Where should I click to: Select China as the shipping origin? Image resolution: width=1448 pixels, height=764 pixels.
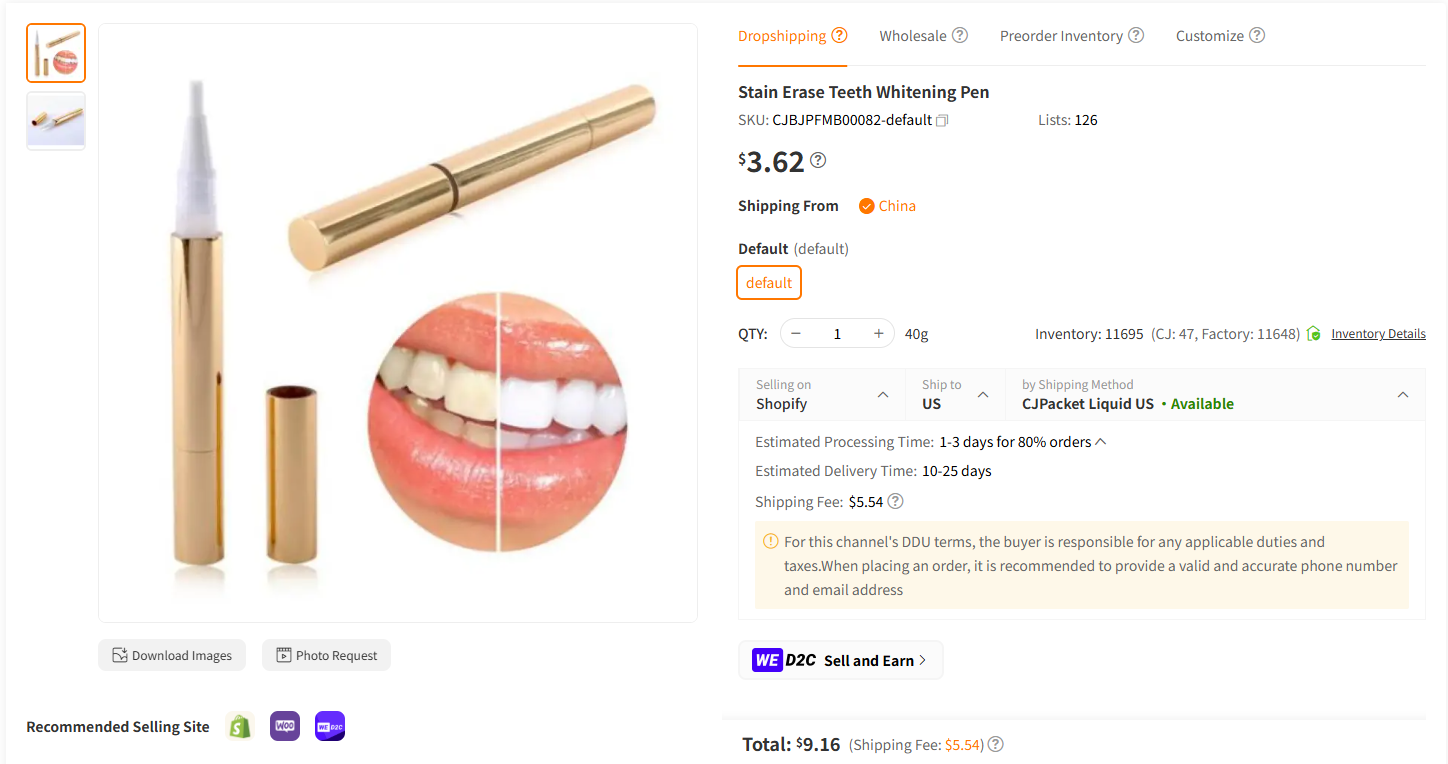(x=887, y=205)
